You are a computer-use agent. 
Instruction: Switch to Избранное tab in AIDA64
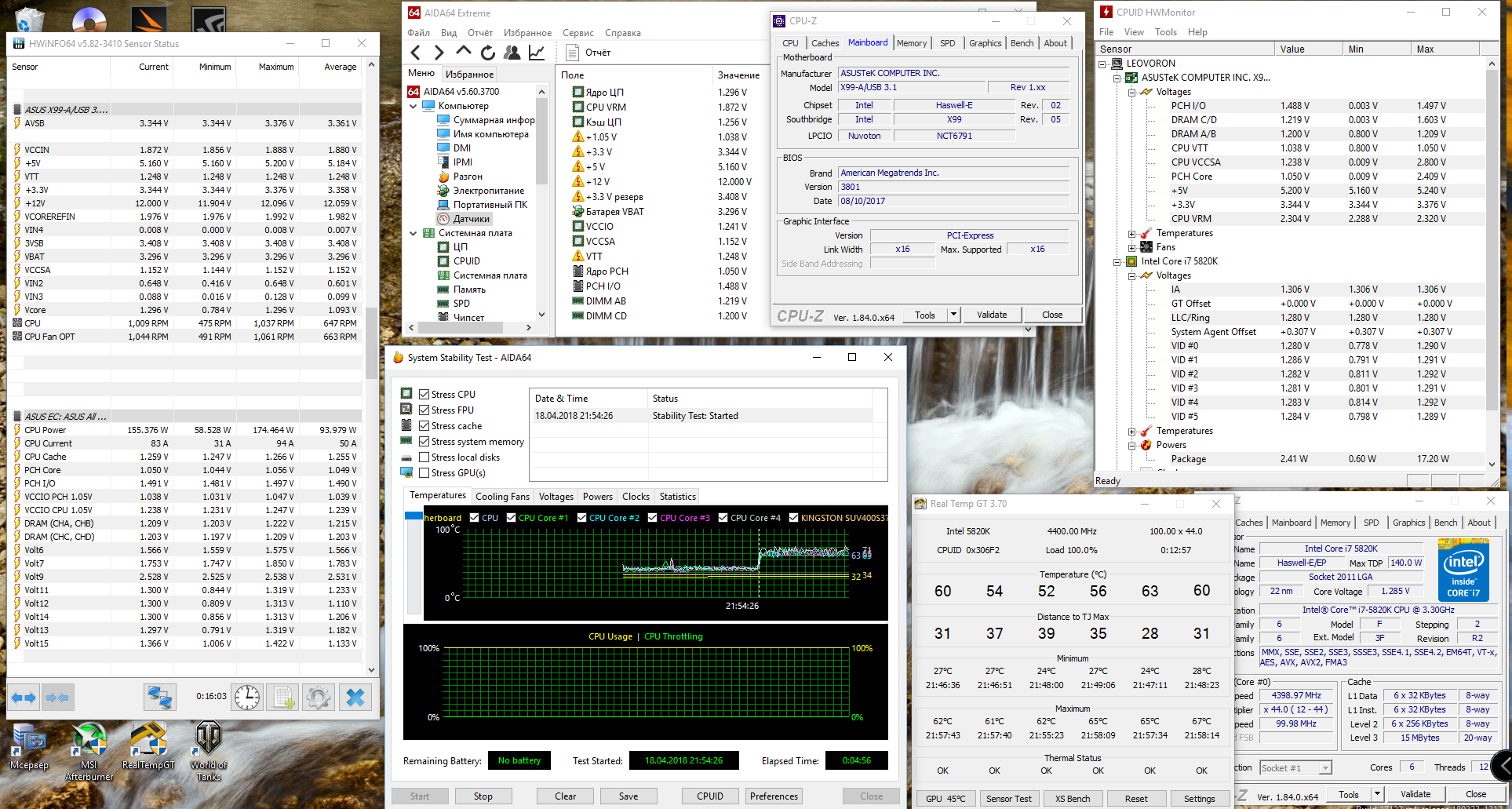pos(469,75)
